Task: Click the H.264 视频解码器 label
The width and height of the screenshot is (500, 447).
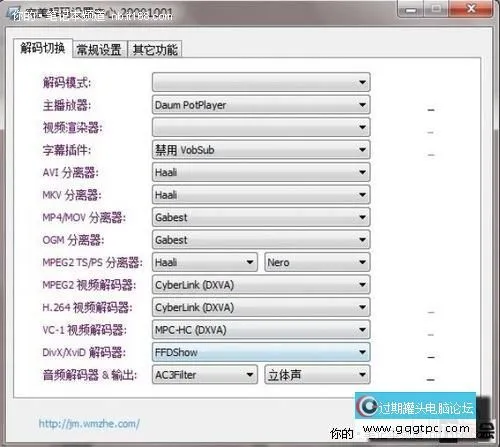Action: pyautogui.click(x=87, y=307)
